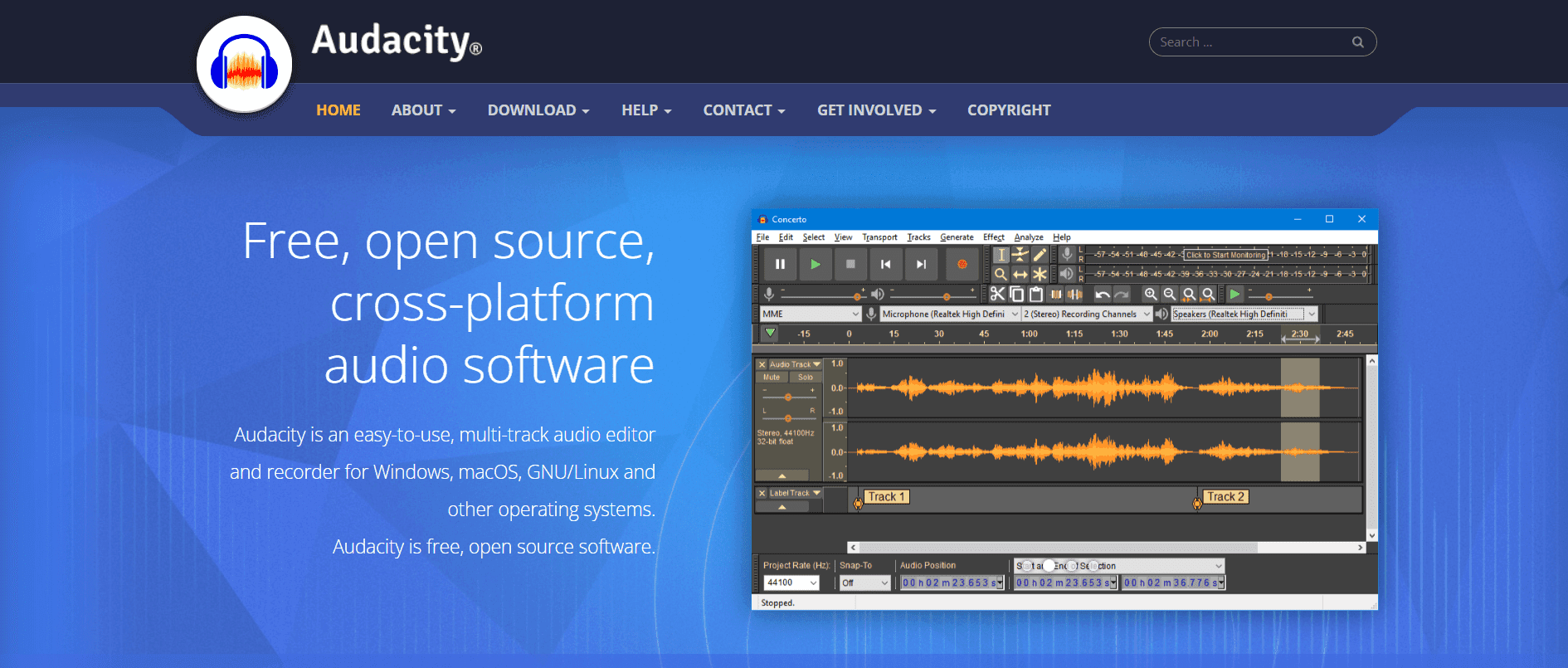Open the Start and End of Selection dropdown
Viewport: 1568px width, 668px height.
(x=1119, y=566)
